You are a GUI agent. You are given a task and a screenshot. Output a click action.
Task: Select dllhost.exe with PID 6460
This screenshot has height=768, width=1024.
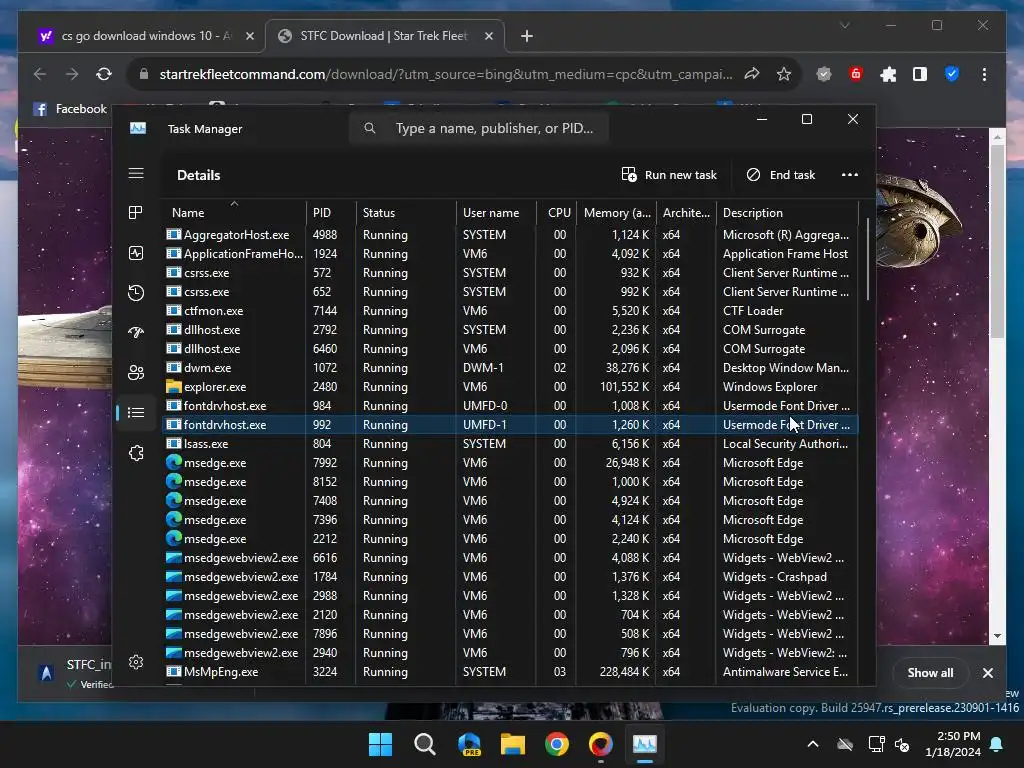[510, 349]
